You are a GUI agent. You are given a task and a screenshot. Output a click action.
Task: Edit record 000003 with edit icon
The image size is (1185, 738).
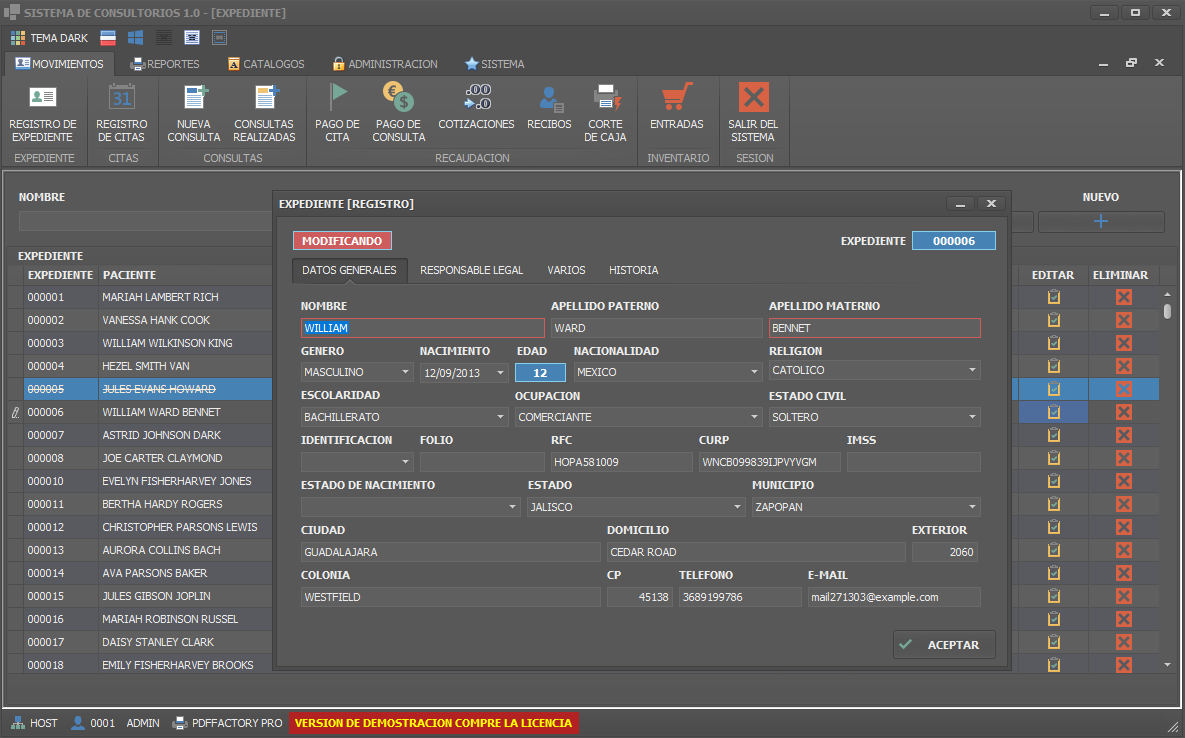(x=1053, y=343)
